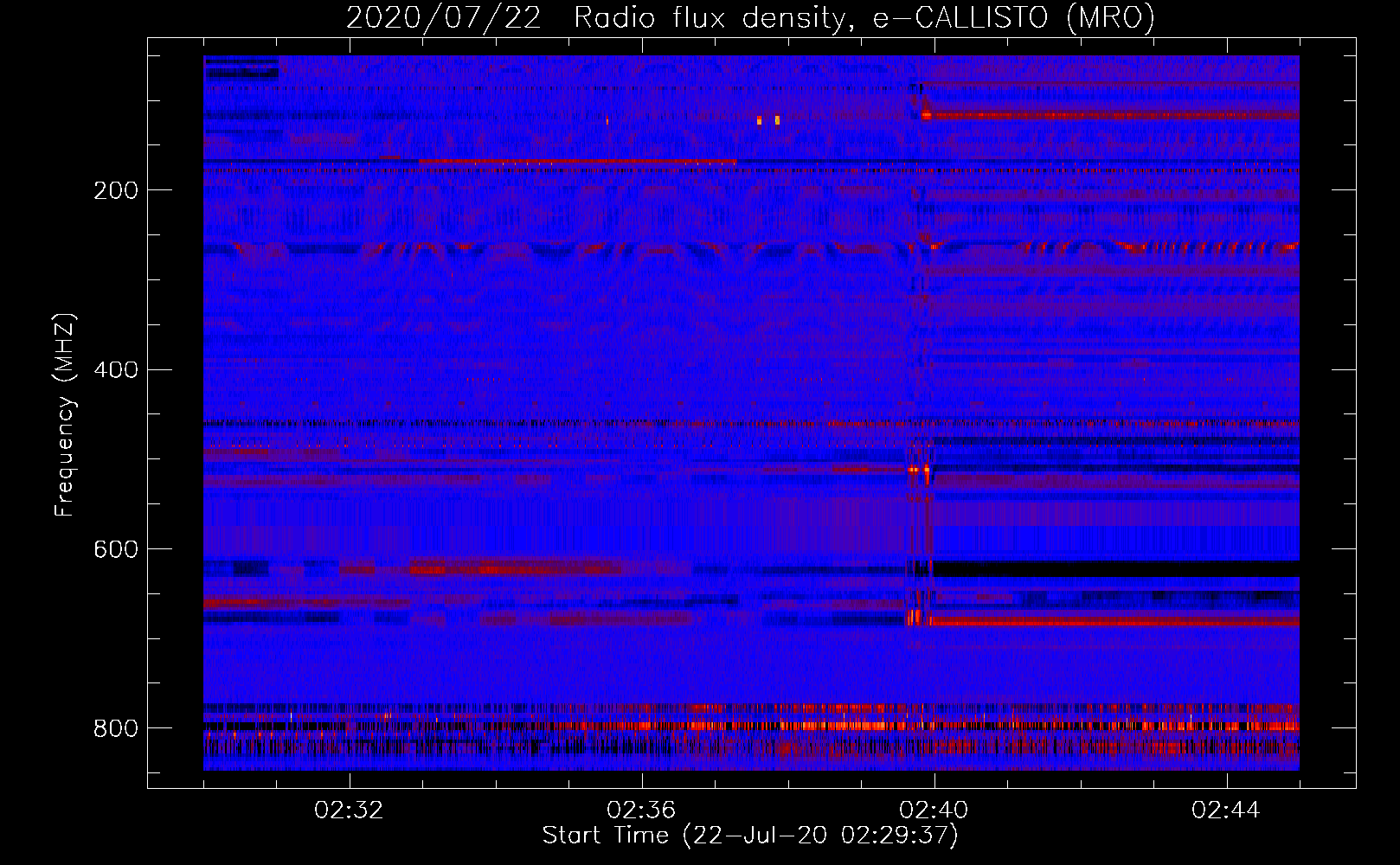Click the 400 frequency tick label

tap(116, 370)
